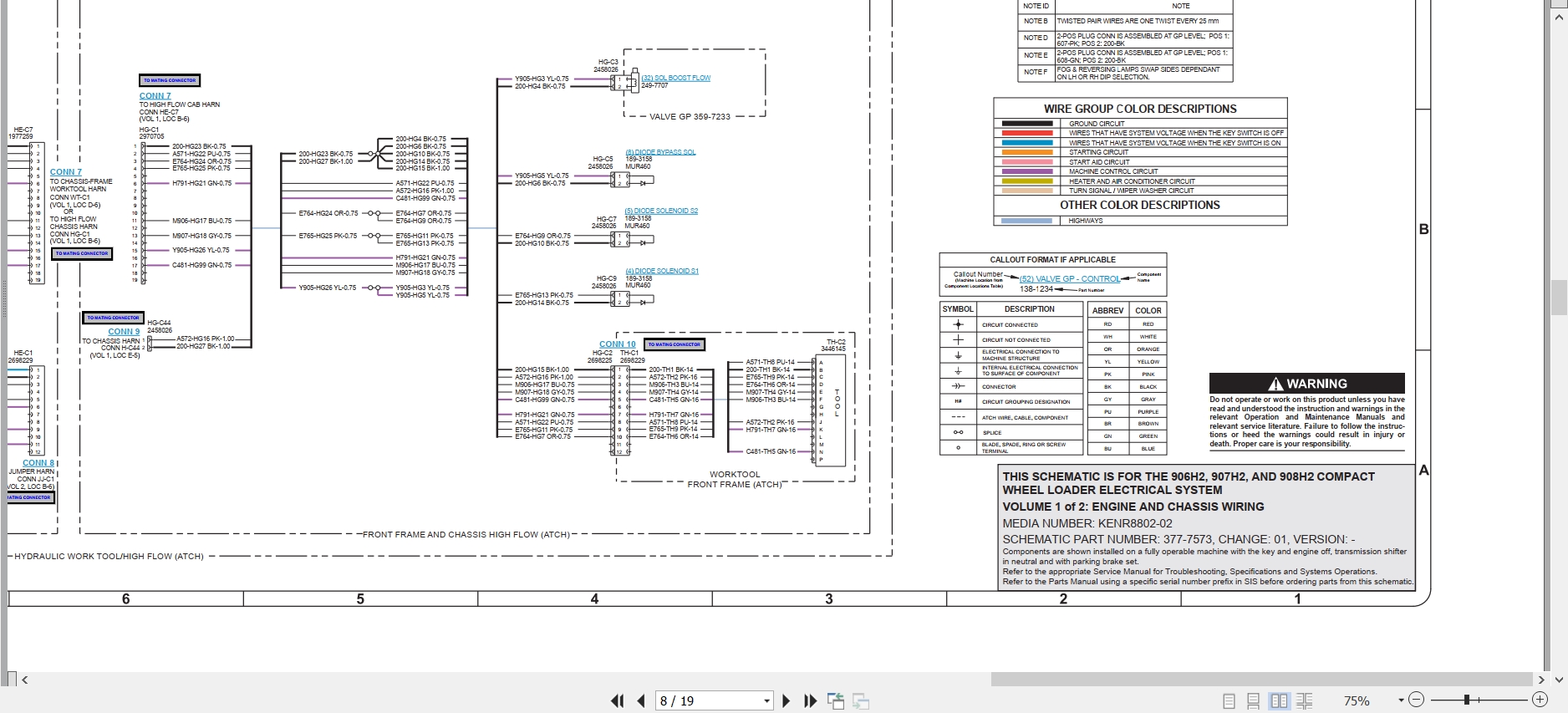Click the highways light blue swatch

pos(1027,221)
